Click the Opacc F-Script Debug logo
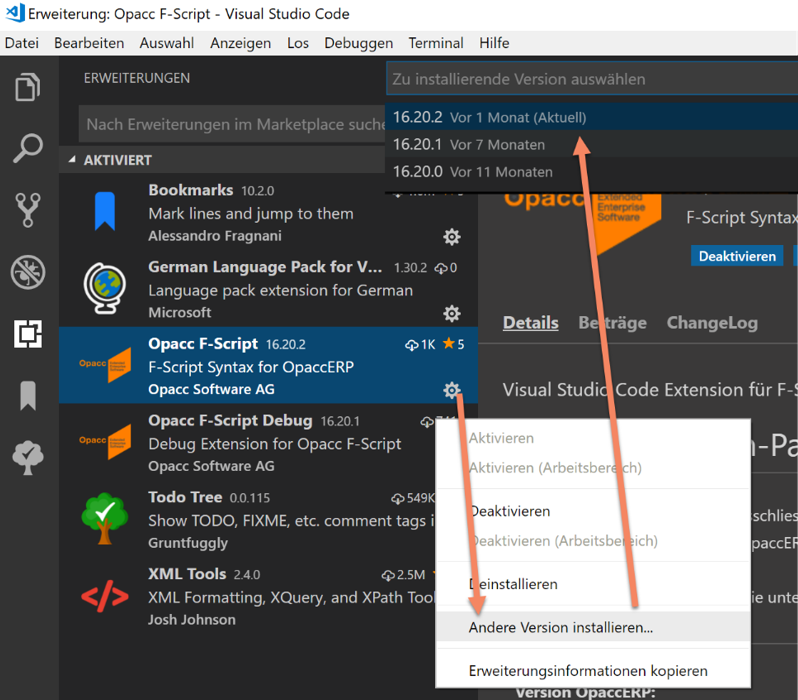 (x=105, y=442)
